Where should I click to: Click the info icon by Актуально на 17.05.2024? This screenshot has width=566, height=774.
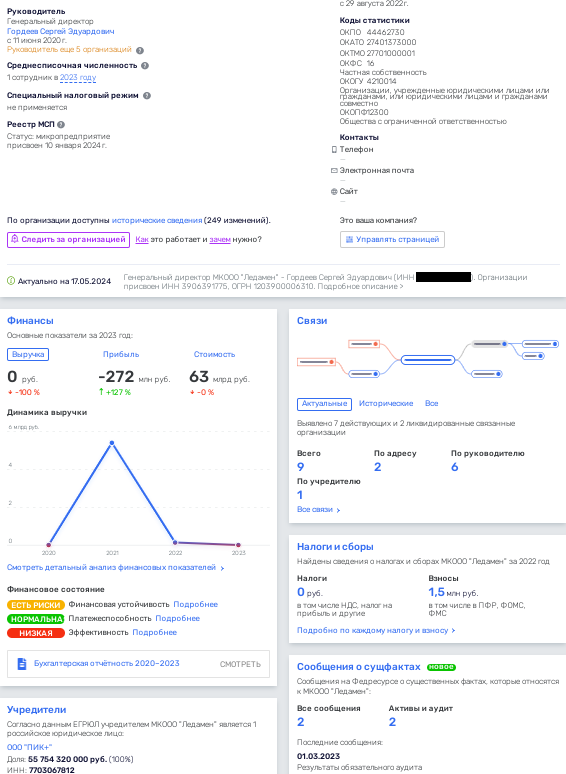click(11, 281)
